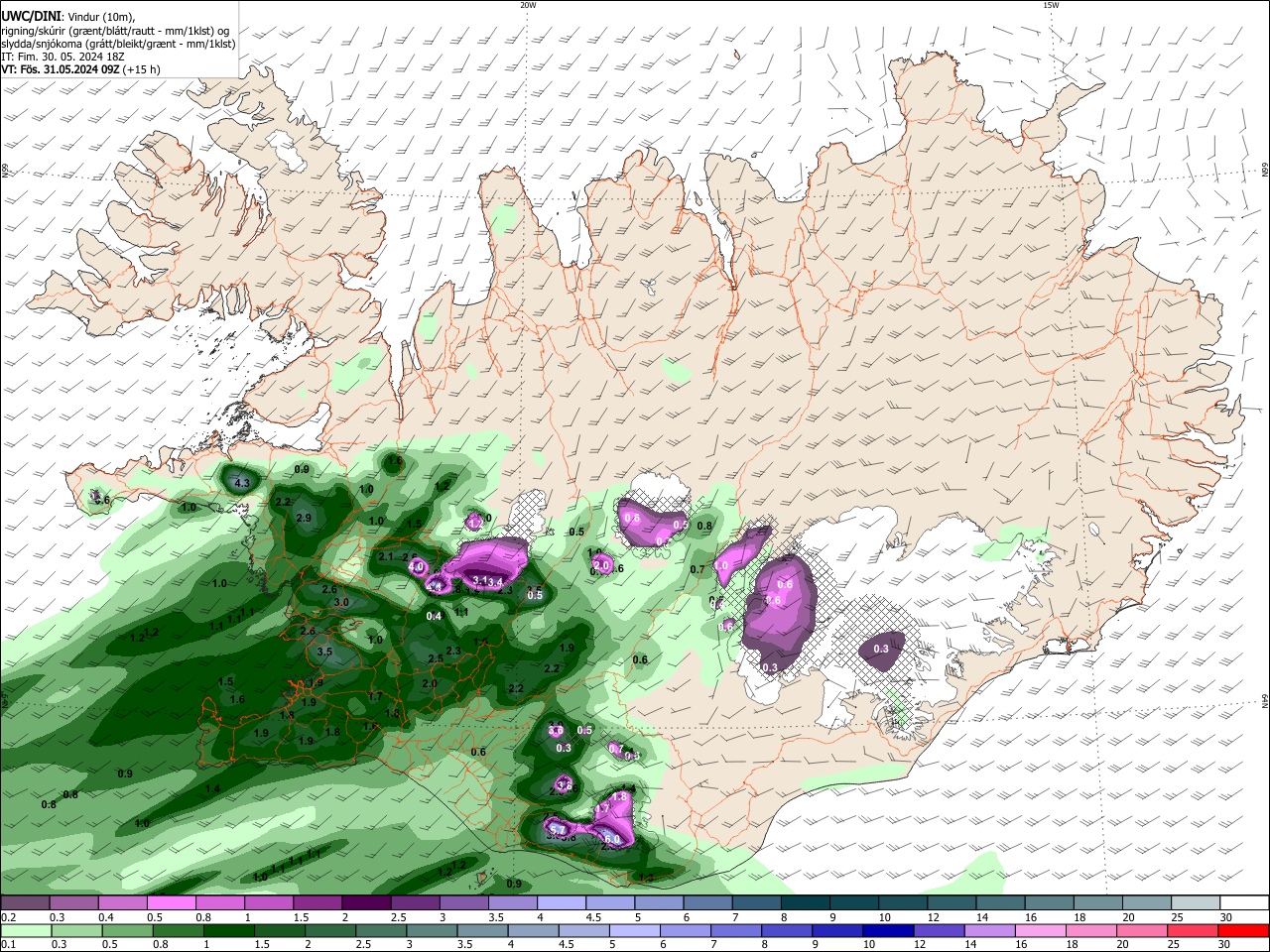Click the 3.0 precipitation value on the map
The width and height of the screenshot is (1270, 952).
click(340, 602)
